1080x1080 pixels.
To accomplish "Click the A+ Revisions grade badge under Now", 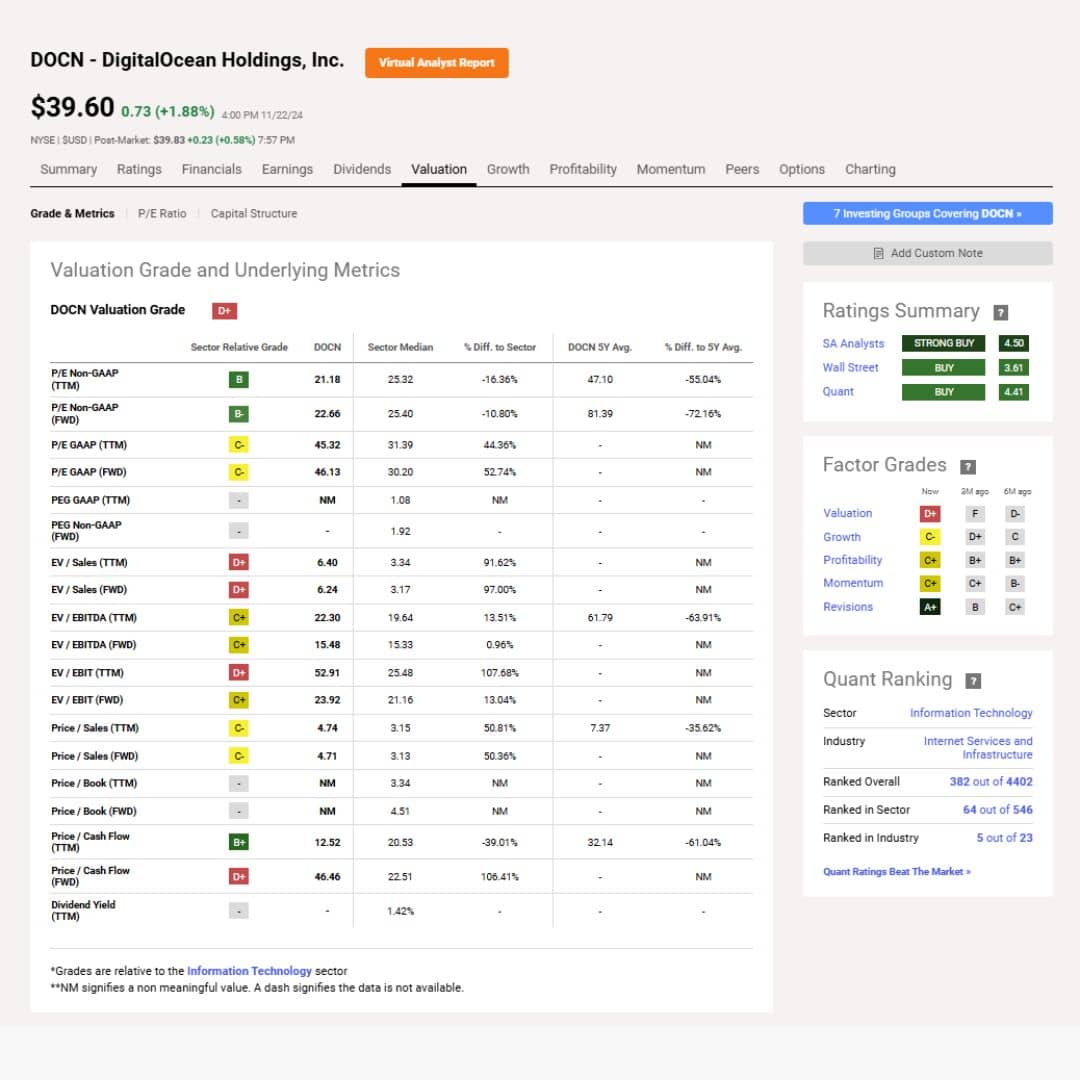I will 930,607.
